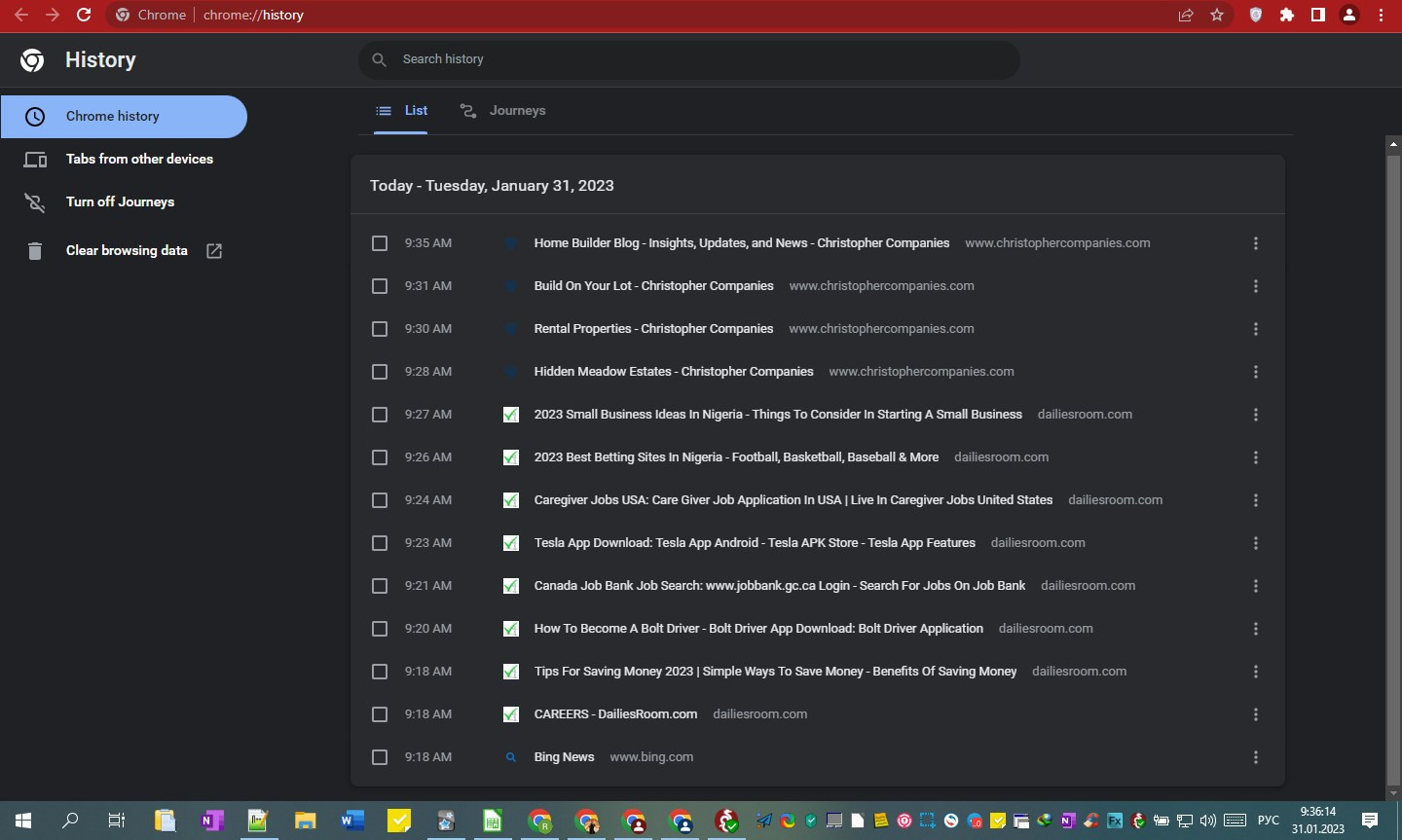Select checkbox for Rental Properties entry
Viewport: 1402px width, 840px height.
click(380, 329)
